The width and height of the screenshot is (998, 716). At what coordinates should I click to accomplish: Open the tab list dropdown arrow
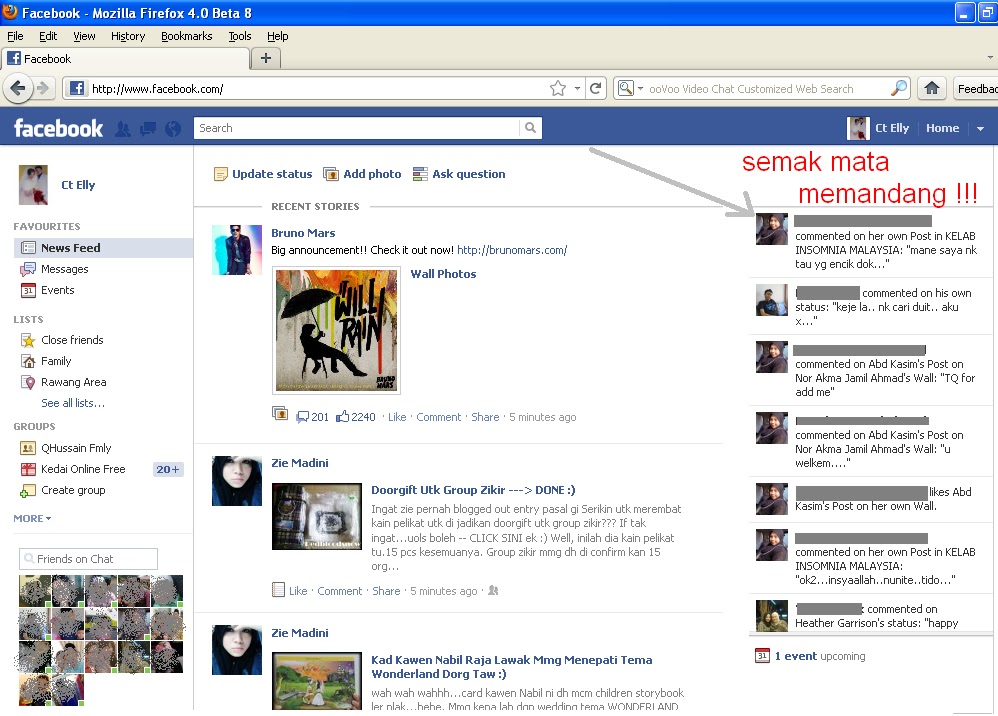pos(990,57)
